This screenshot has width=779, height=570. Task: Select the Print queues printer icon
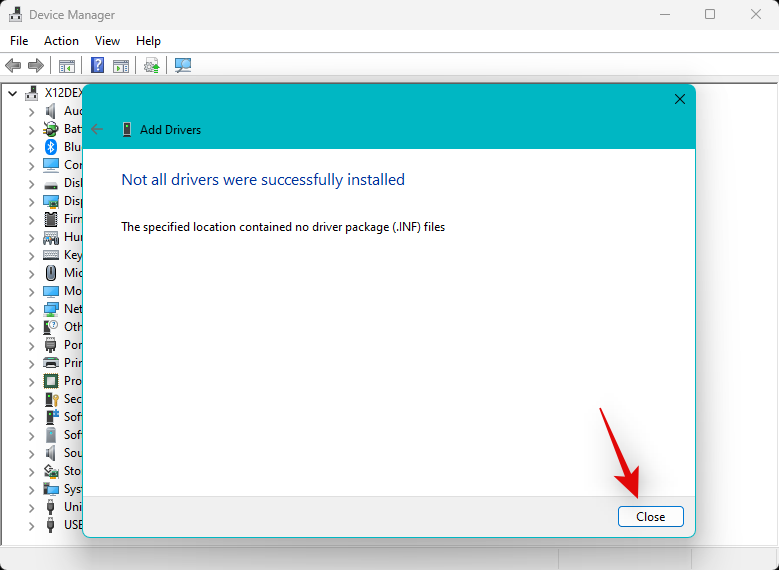point(51,363)
